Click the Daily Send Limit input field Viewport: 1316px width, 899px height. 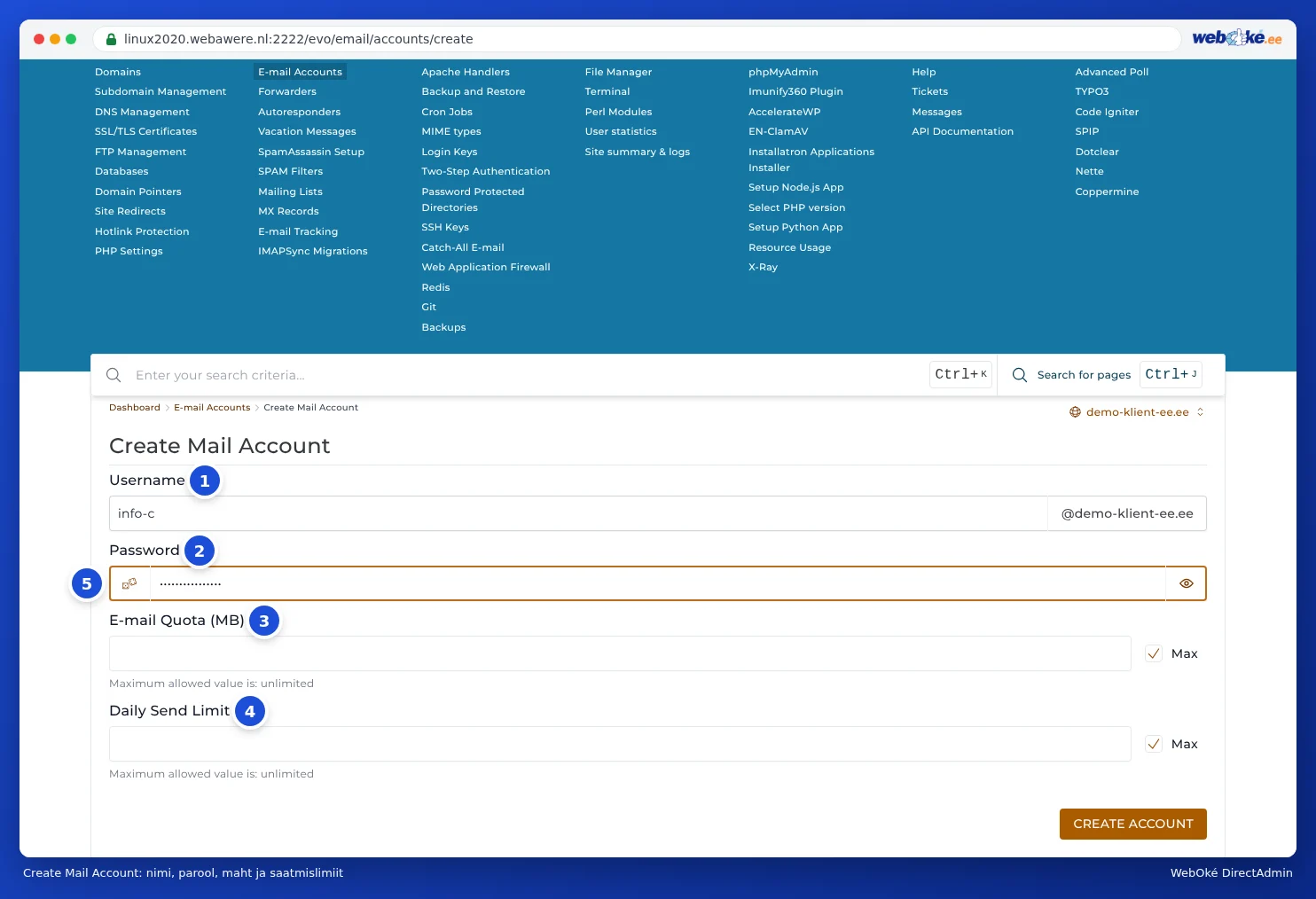pyautogui.click(x=620, y=744)
